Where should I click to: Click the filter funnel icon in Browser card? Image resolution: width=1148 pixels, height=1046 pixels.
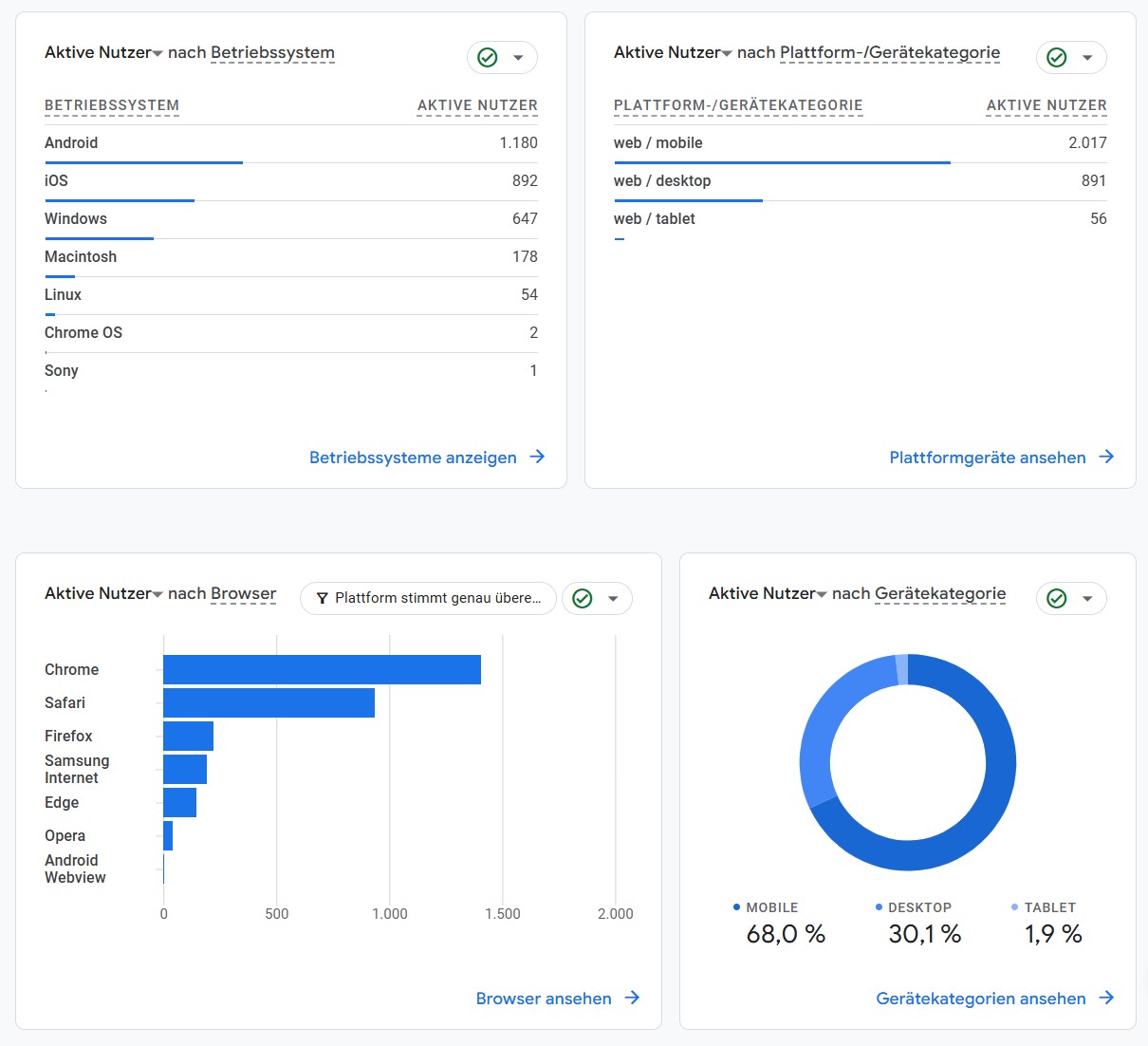point(323,598)
